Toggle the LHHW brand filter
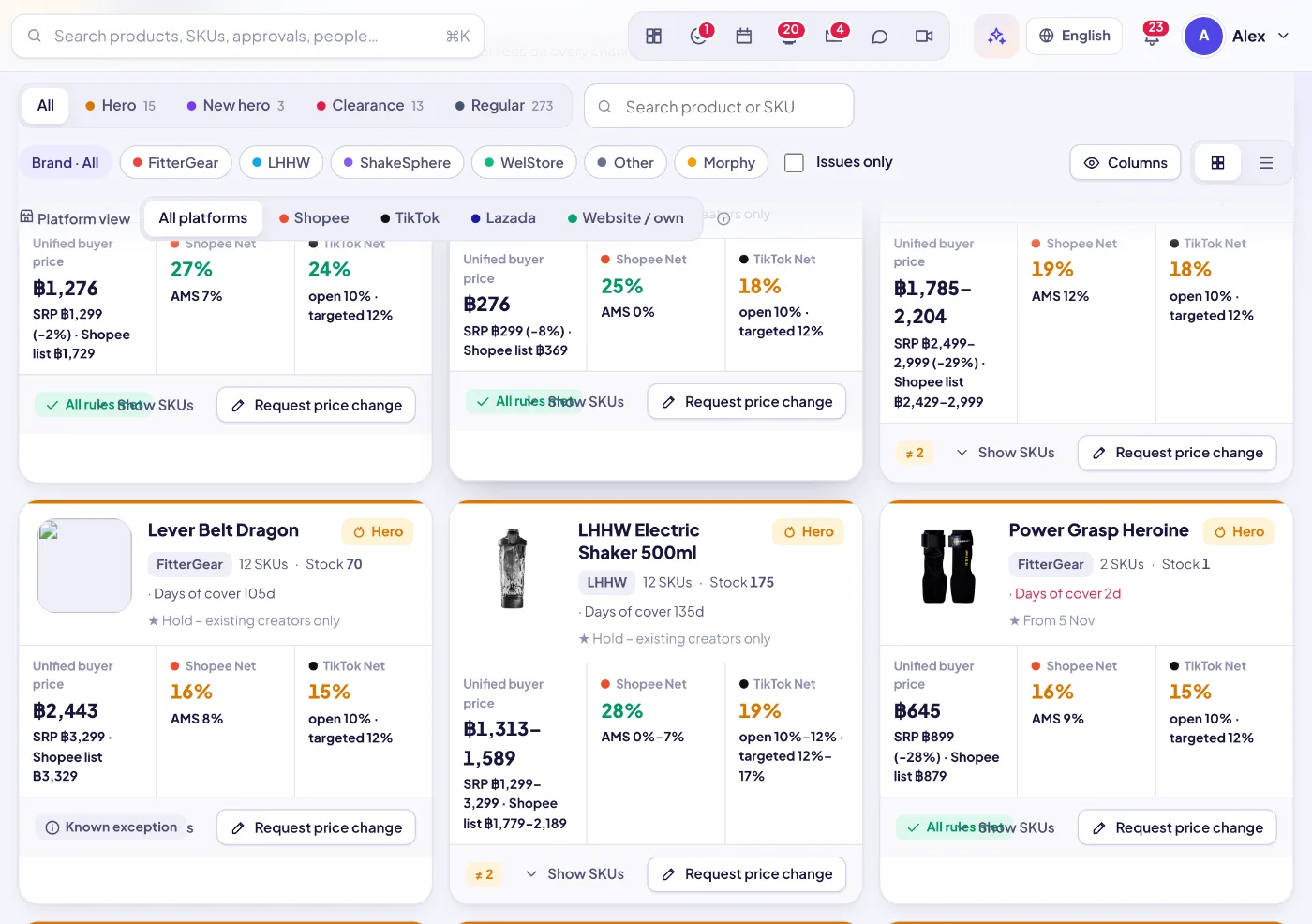The image size is (1312, 924). pyautogui.click(x=281, y=163)
